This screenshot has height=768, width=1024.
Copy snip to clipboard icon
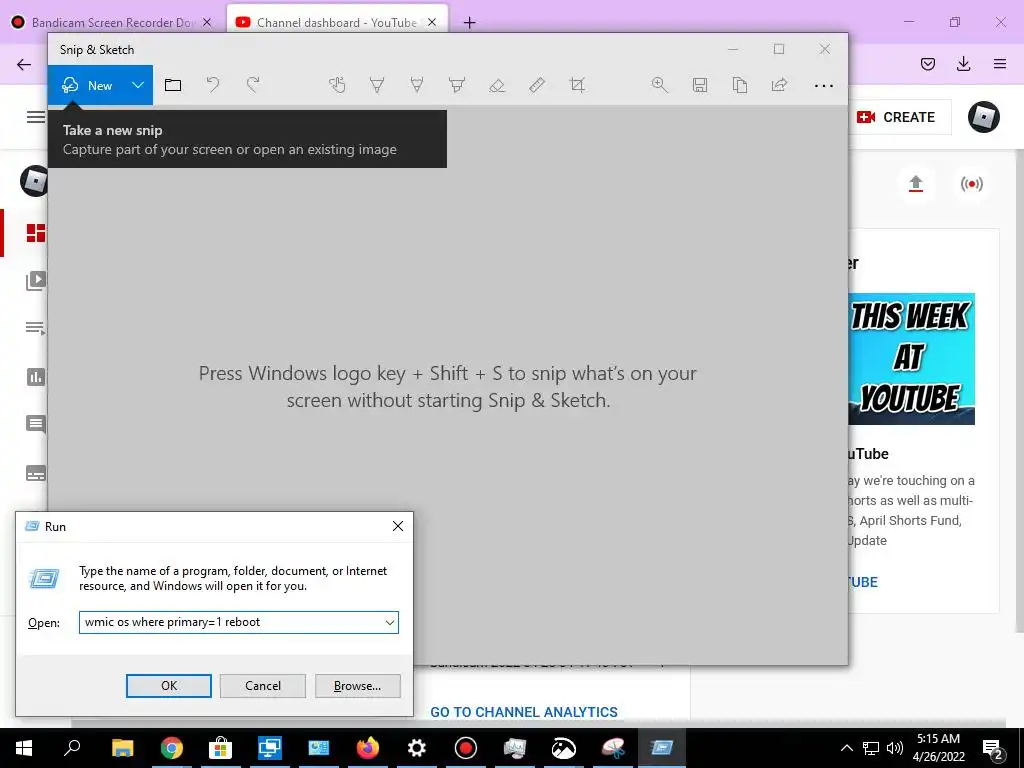pos(740,85)
